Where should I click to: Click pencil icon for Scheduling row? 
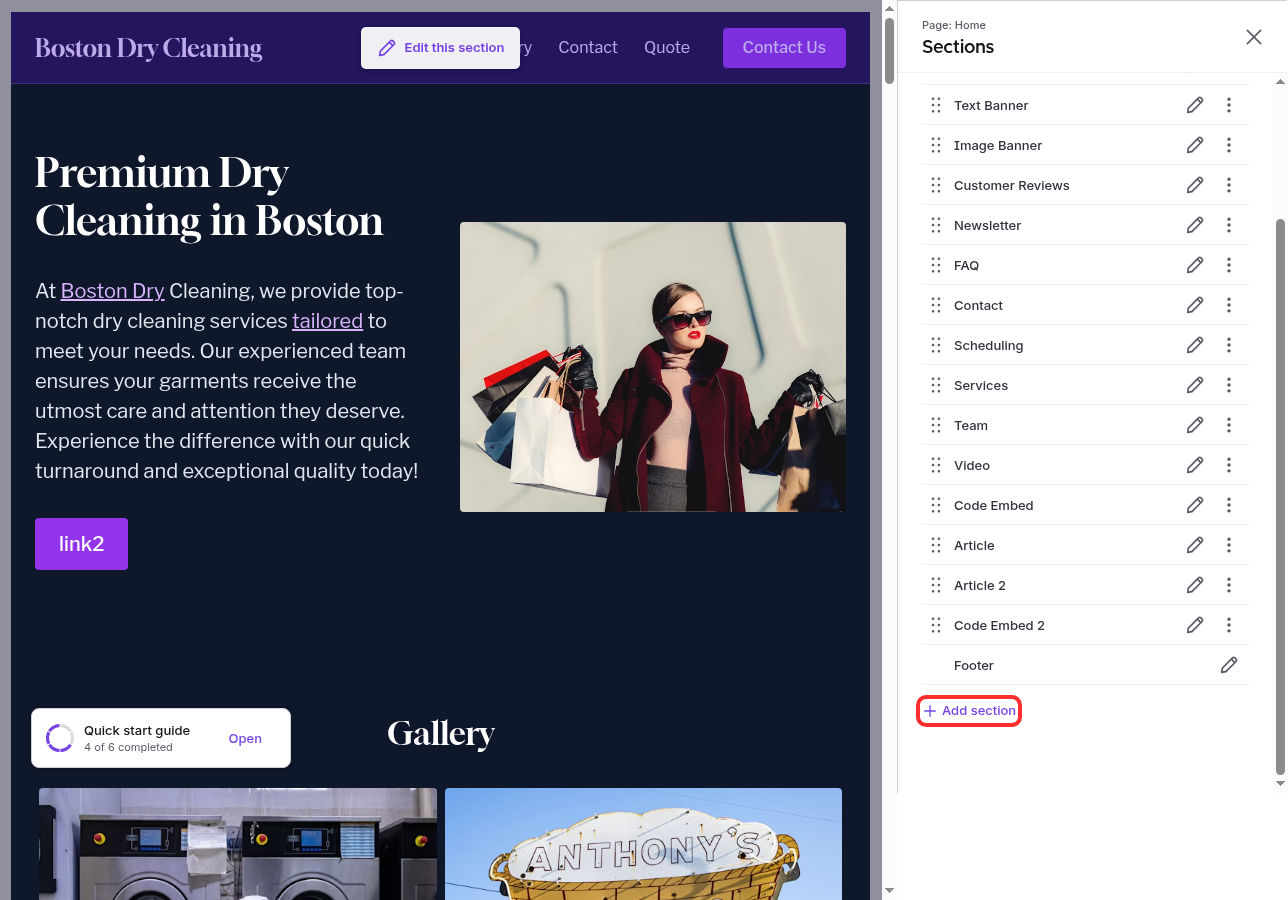(x=1195, y=345)
